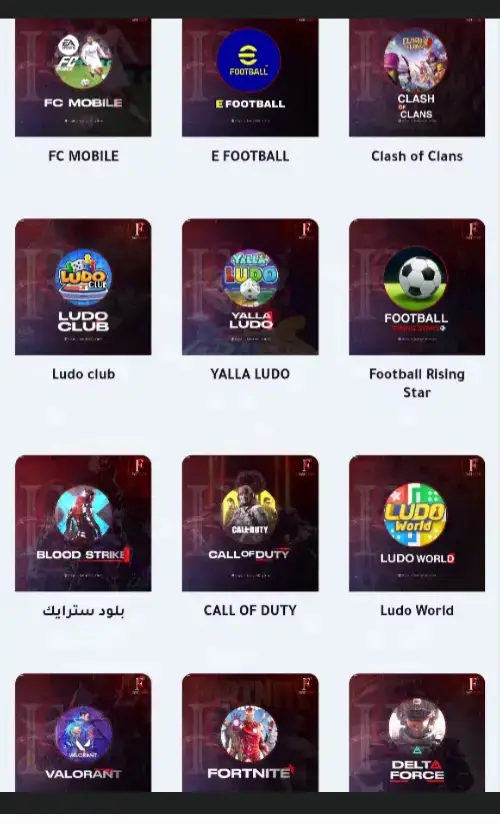
Task: Choose the YALLA LUDO icon
Action: tap(250, 278)
